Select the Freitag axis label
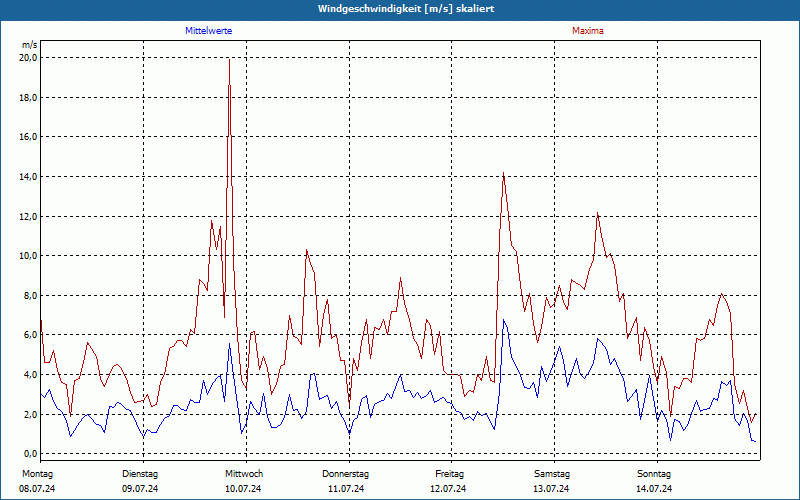The width and height of the screenshot is (800, 500). tap(449, 474)
